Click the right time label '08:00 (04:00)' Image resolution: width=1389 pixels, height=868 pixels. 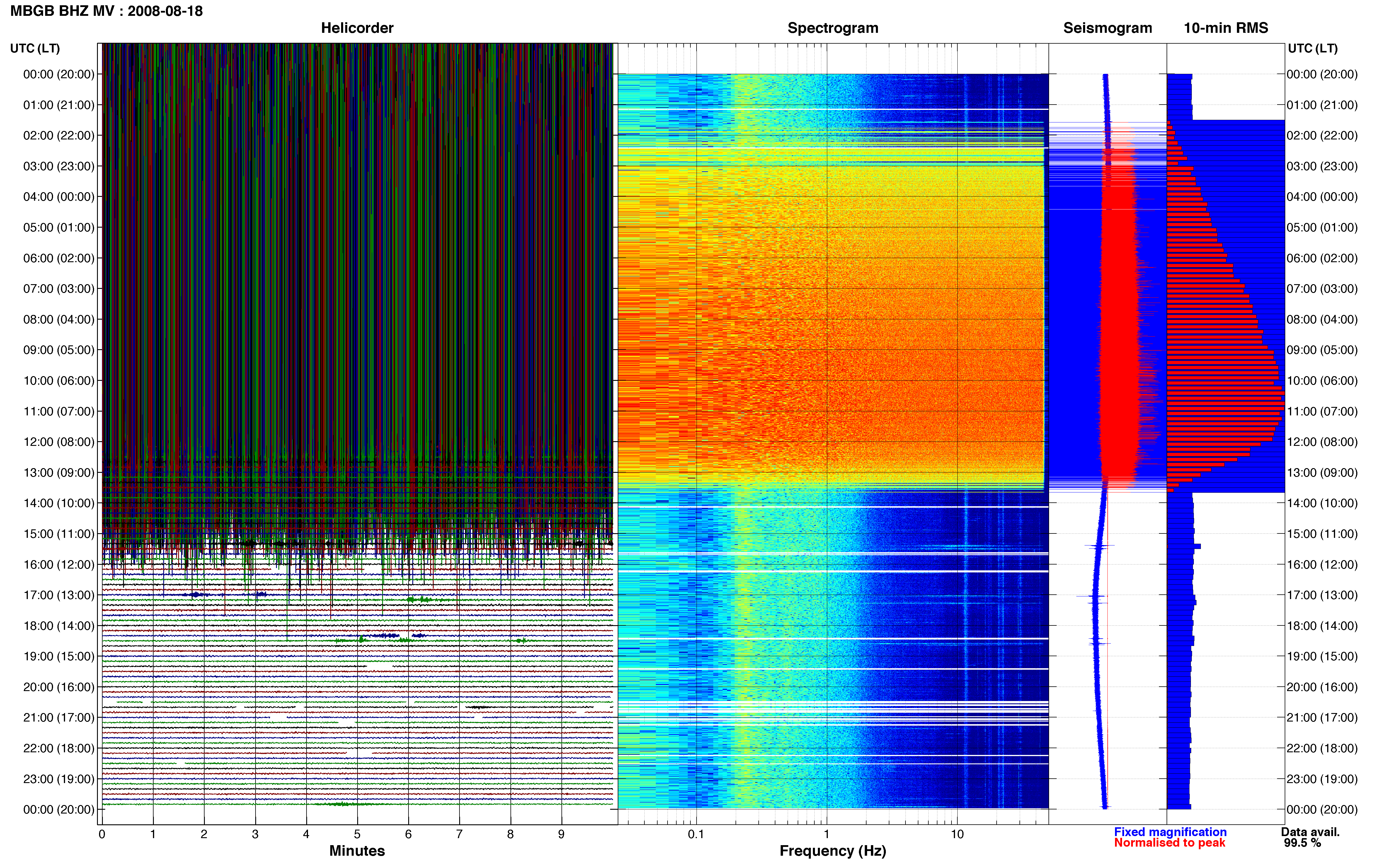tap(1322, 319)
